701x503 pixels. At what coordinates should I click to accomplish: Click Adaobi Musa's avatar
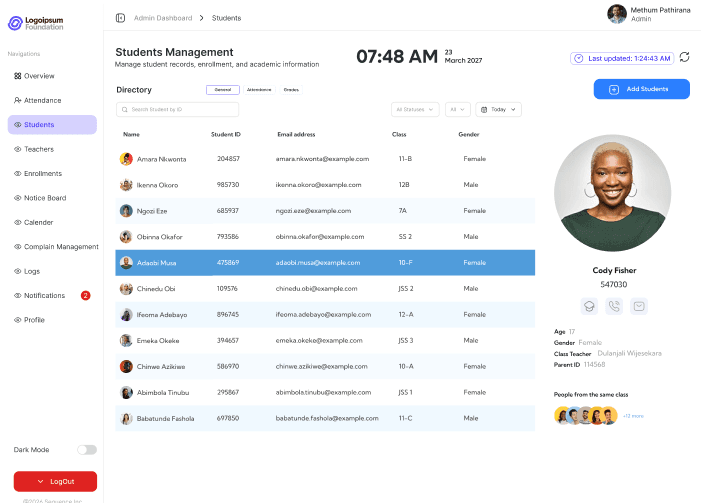tap(126, 262)
